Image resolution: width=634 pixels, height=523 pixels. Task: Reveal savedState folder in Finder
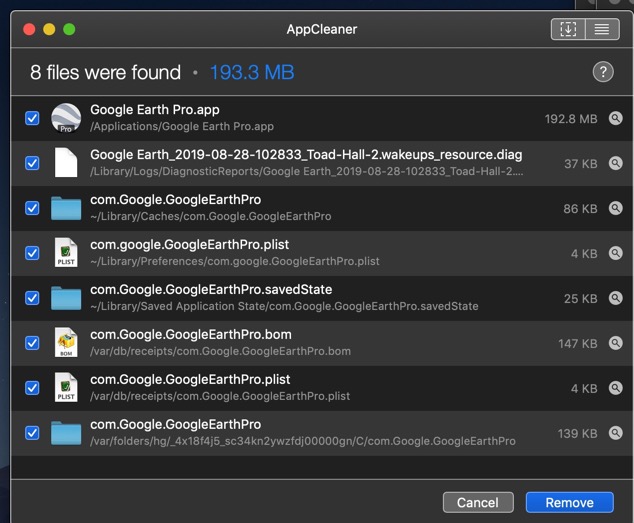(x=615, y=298)
